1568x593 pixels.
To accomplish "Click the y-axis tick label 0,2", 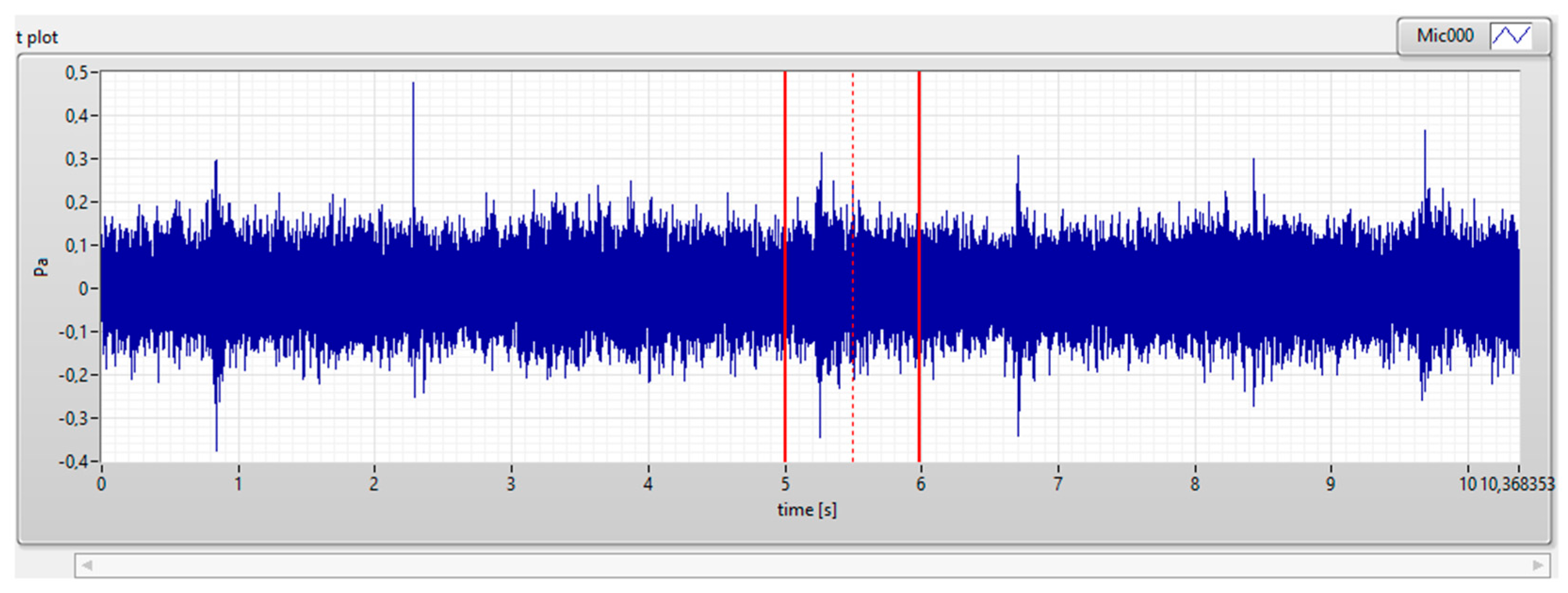I will click(77, 202).
